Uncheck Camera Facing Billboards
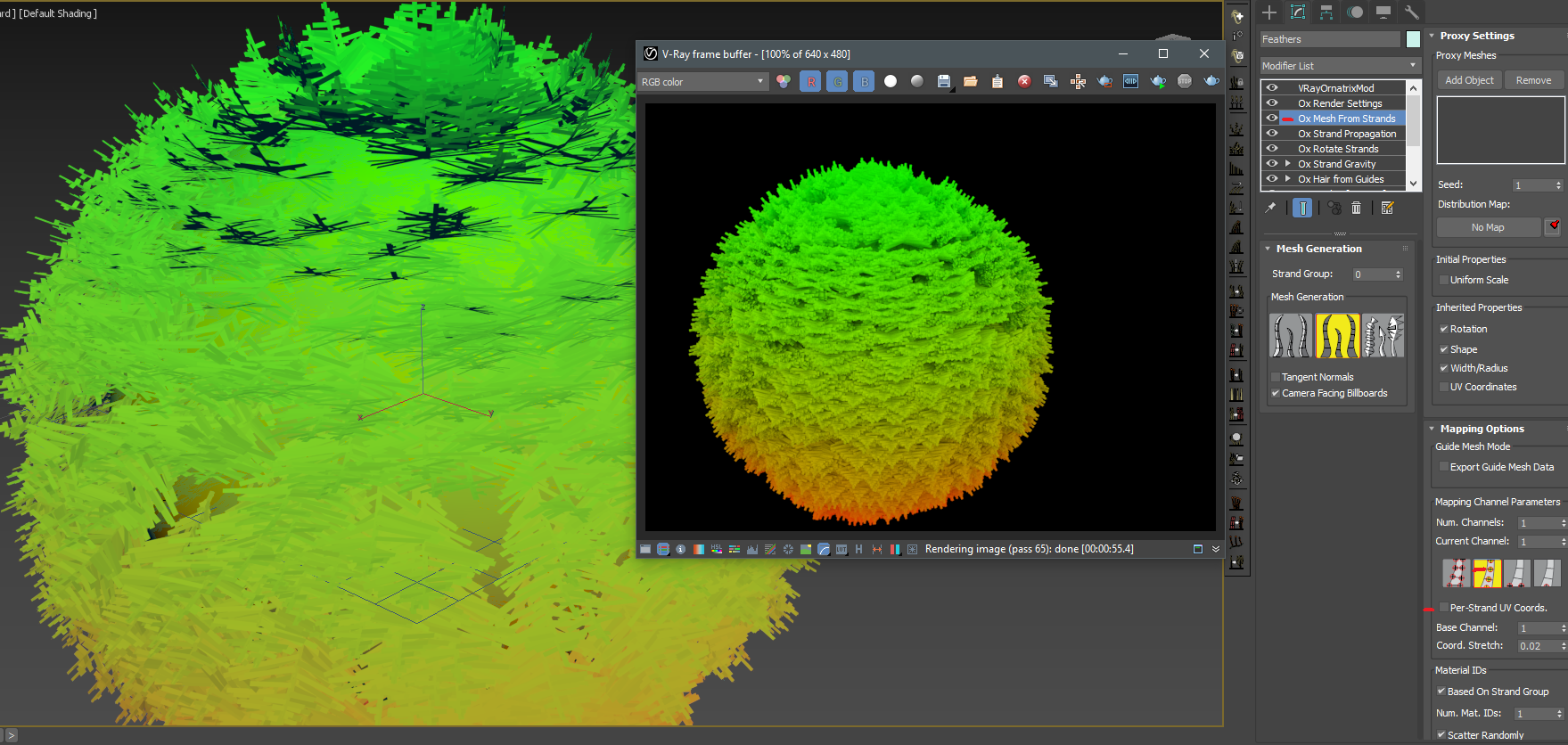Image resolution: width=1568 pixels, height=745 pixels. 1276,393
